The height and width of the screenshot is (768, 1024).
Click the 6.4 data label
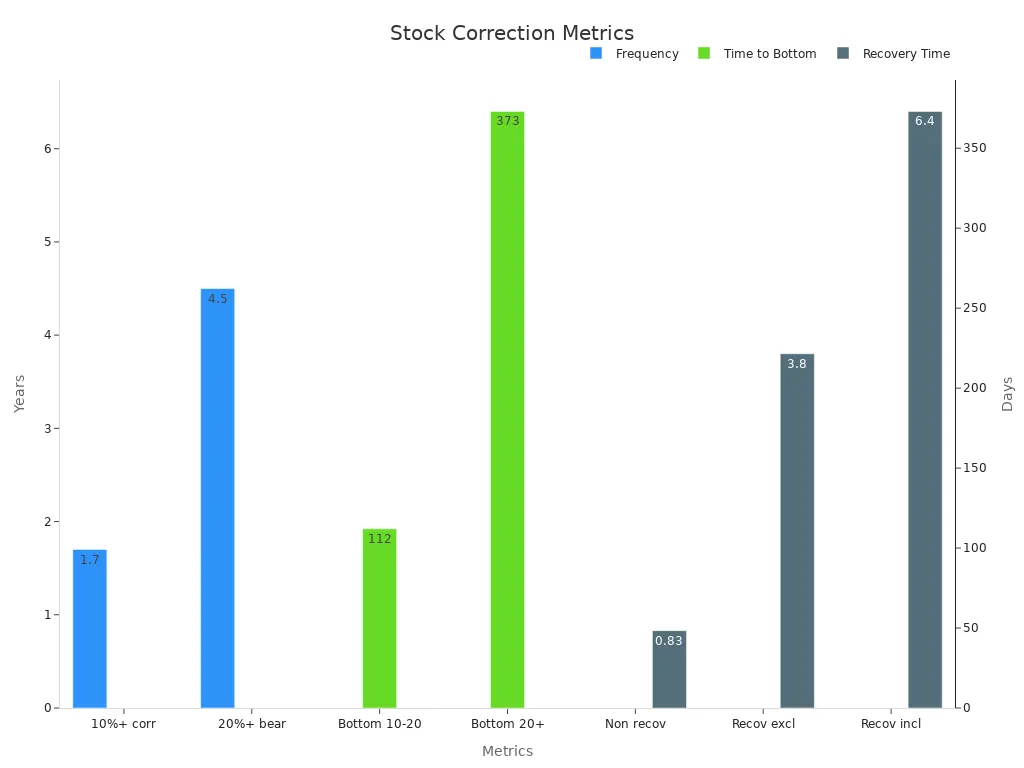pyautogui.click(x=925, y=121)
